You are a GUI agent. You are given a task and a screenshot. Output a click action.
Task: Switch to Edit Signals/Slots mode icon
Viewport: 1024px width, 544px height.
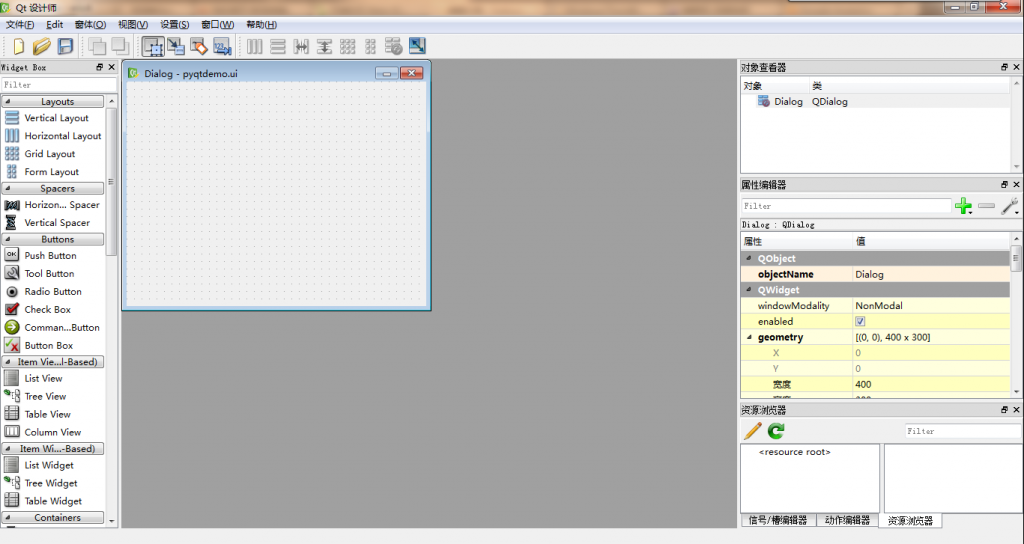click(x=176, y=46)
